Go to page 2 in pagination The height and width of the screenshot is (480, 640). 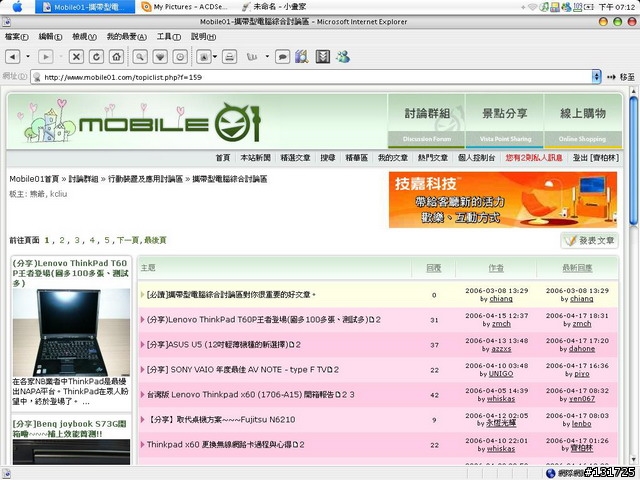62,240
